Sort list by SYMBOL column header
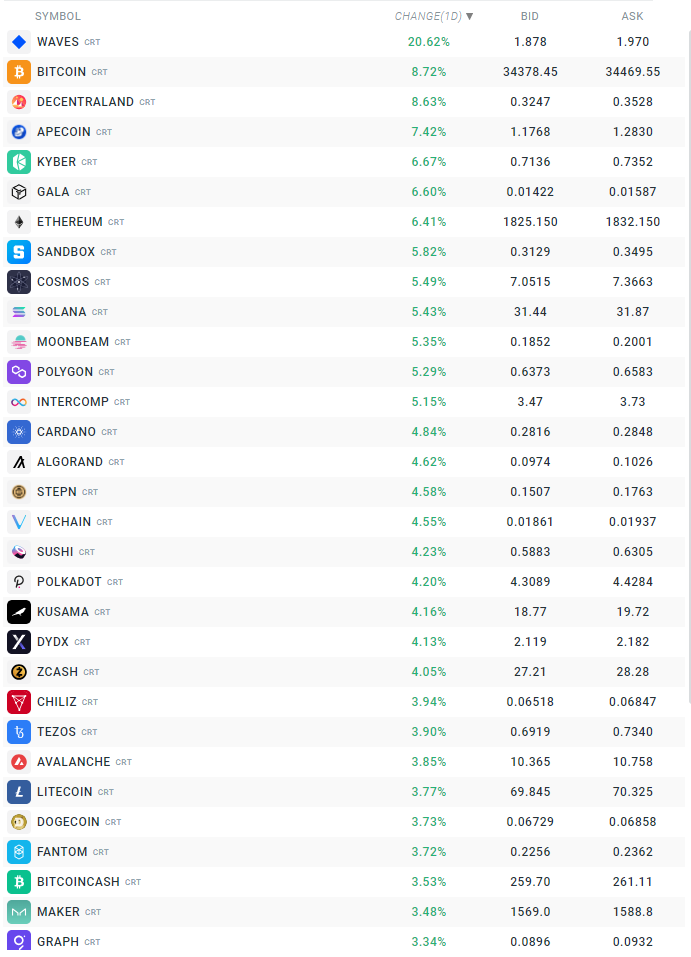This screenshot has height=957, width=691. (x=58, y=16)
